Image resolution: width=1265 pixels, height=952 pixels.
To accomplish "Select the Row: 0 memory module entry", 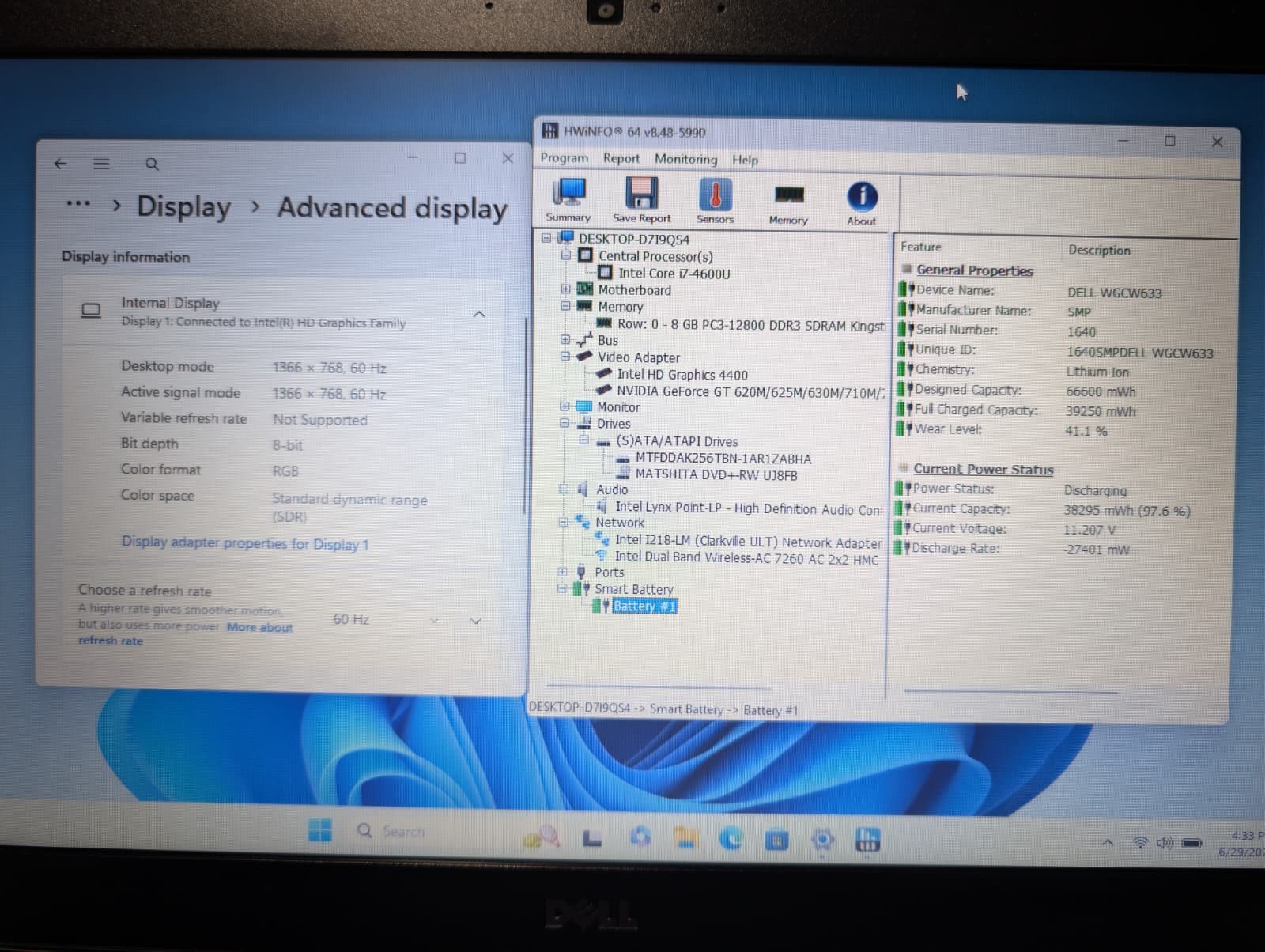I will 751,324.
